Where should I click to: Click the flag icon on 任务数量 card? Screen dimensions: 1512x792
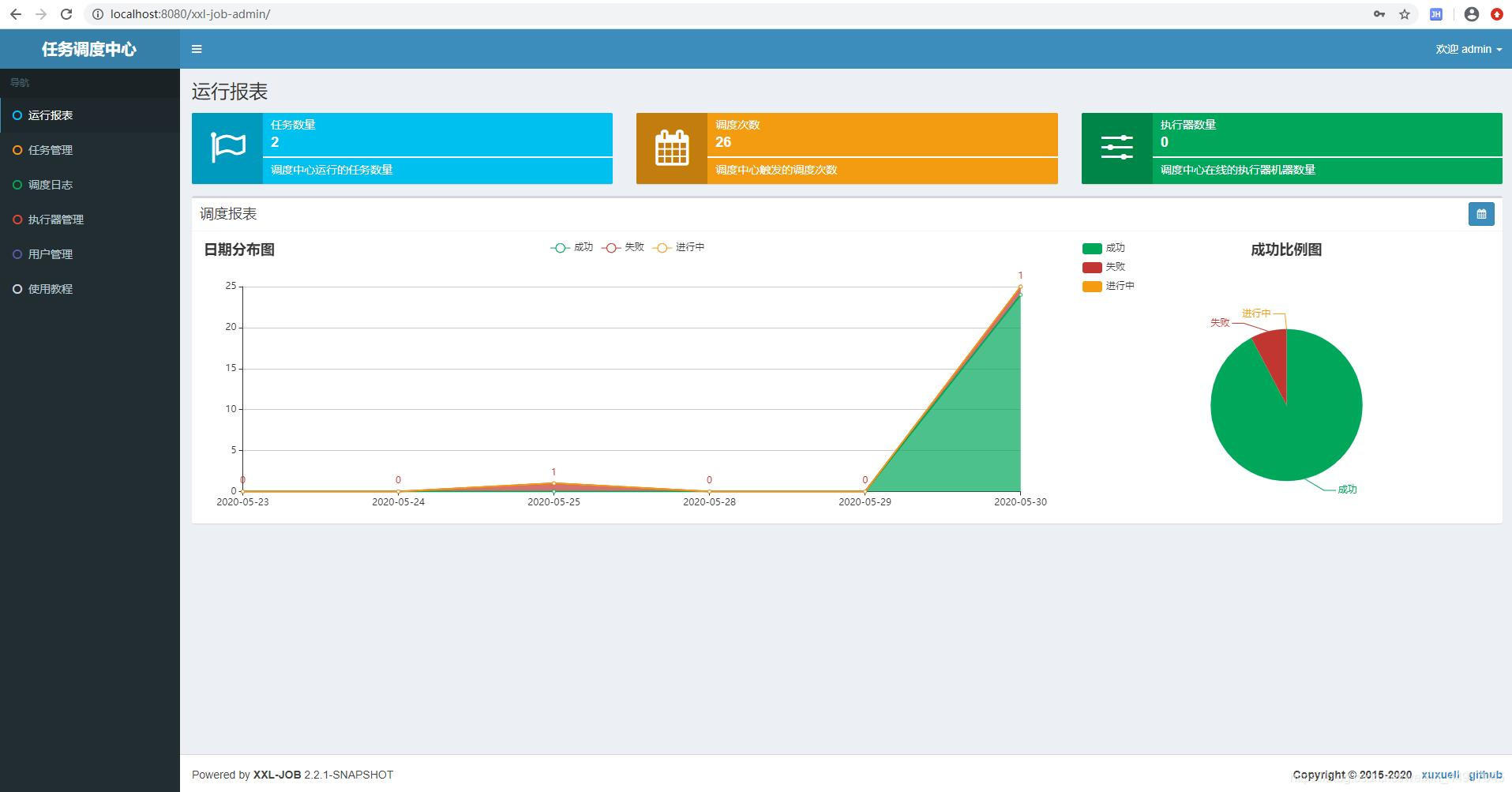pyautogui.click(x=227, y=148)
